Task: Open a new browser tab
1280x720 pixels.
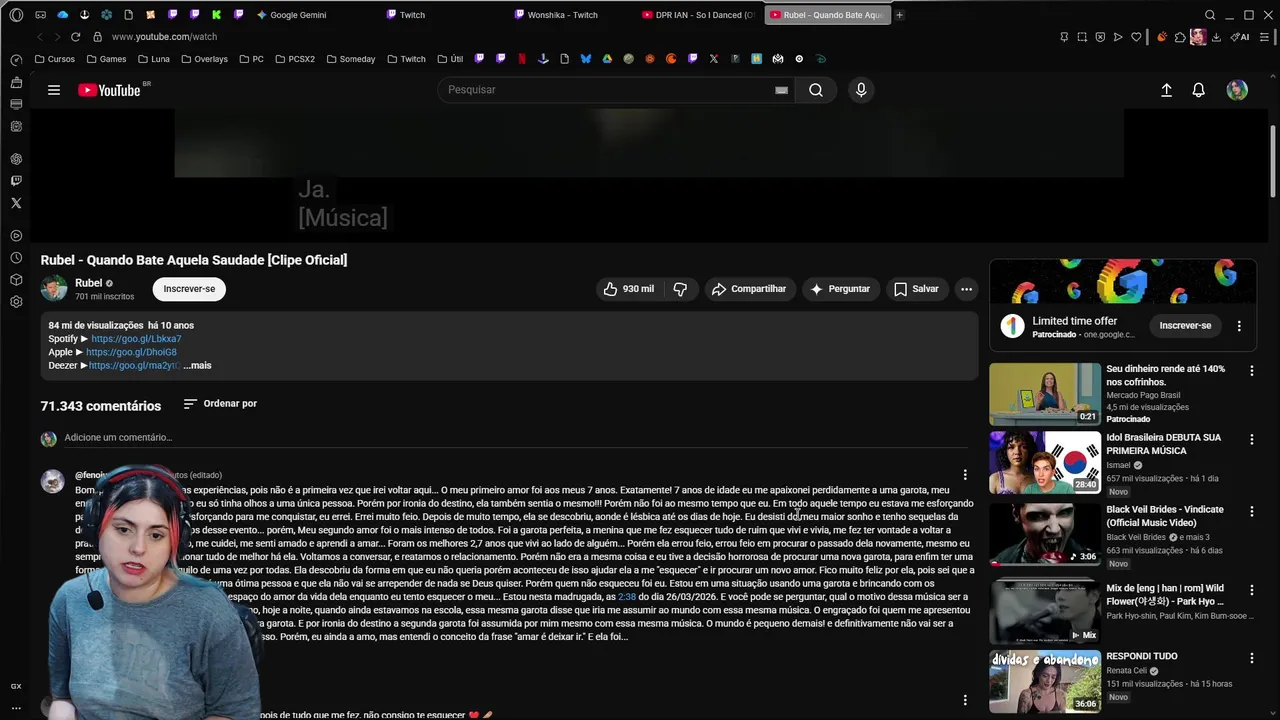Action: coord(899,15)
